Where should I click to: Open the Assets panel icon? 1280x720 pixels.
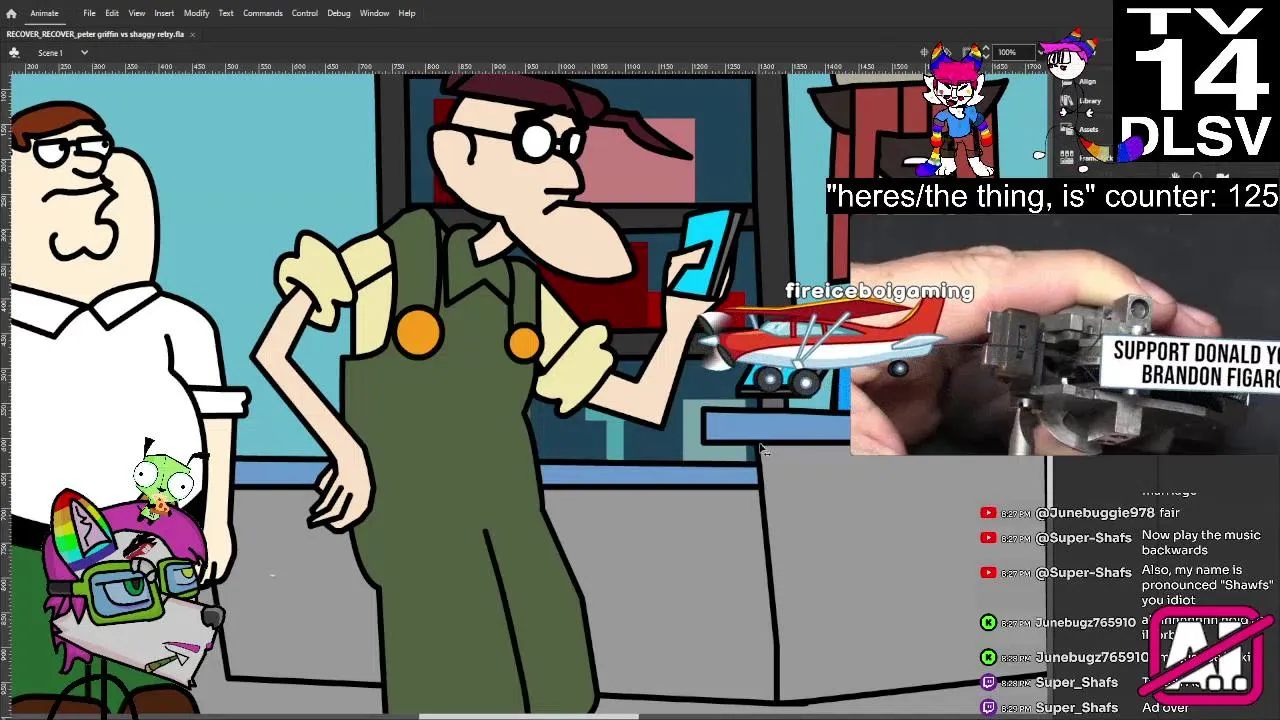pyautogui.click(x=1066, y=129)
